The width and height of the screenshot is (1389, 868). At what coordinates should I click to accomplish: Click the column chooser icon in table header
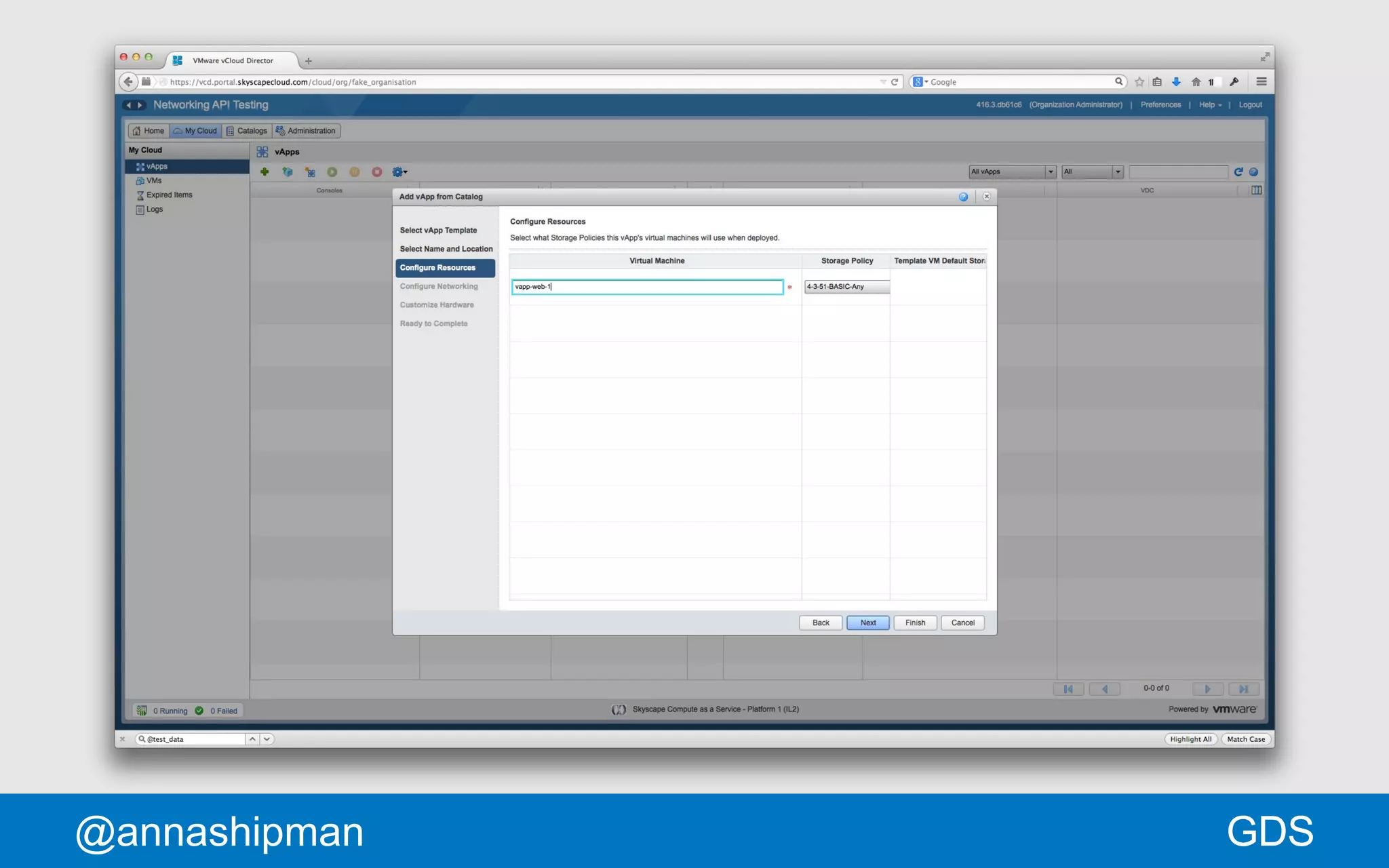pos(1256,191)
